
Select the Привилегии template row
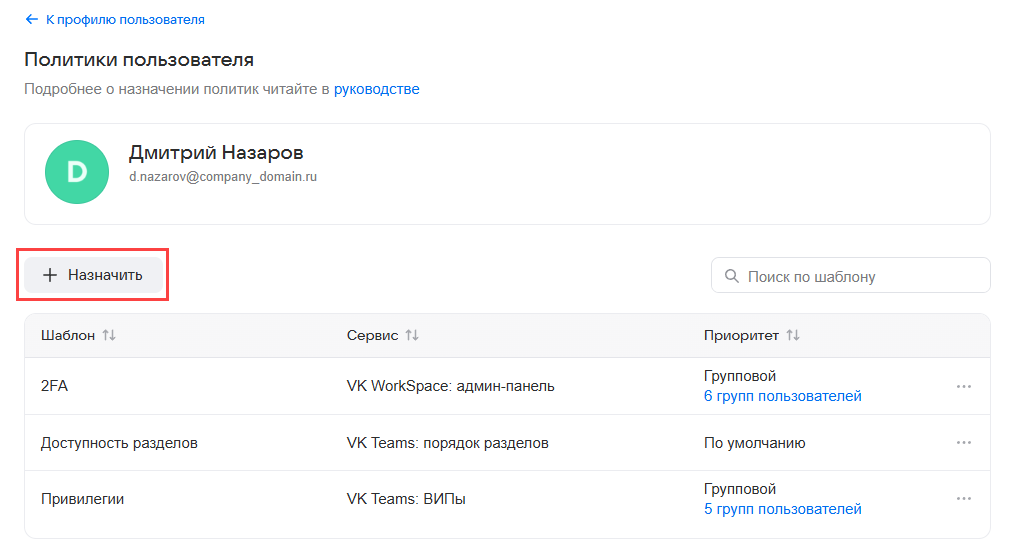82,499
